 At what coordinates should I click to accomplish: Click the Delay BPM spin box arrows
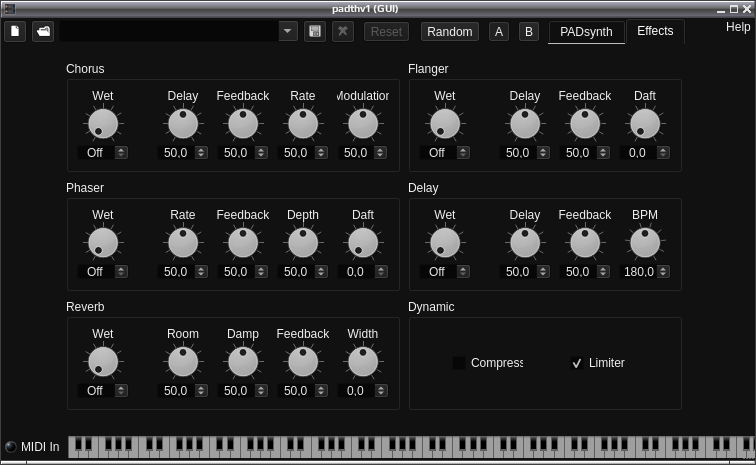tap(663, 272)
